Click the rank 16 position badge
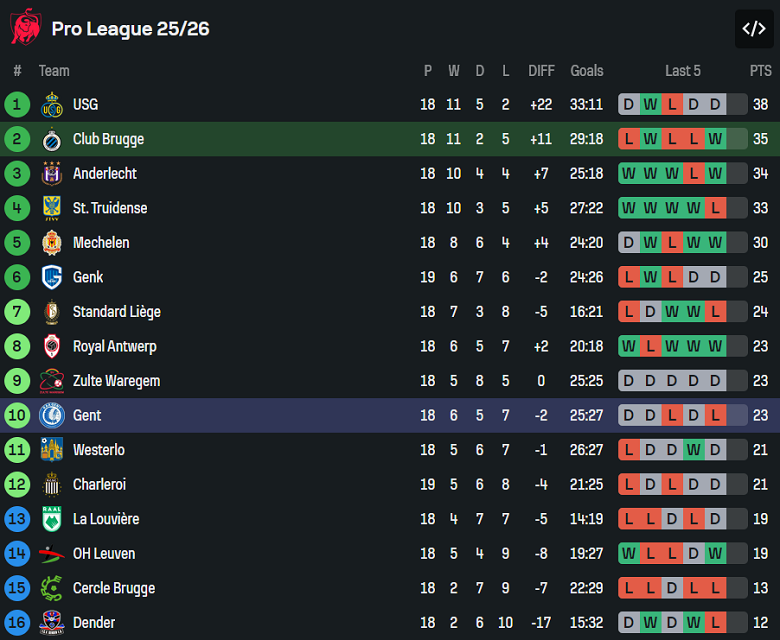 (x=17, y=623)
